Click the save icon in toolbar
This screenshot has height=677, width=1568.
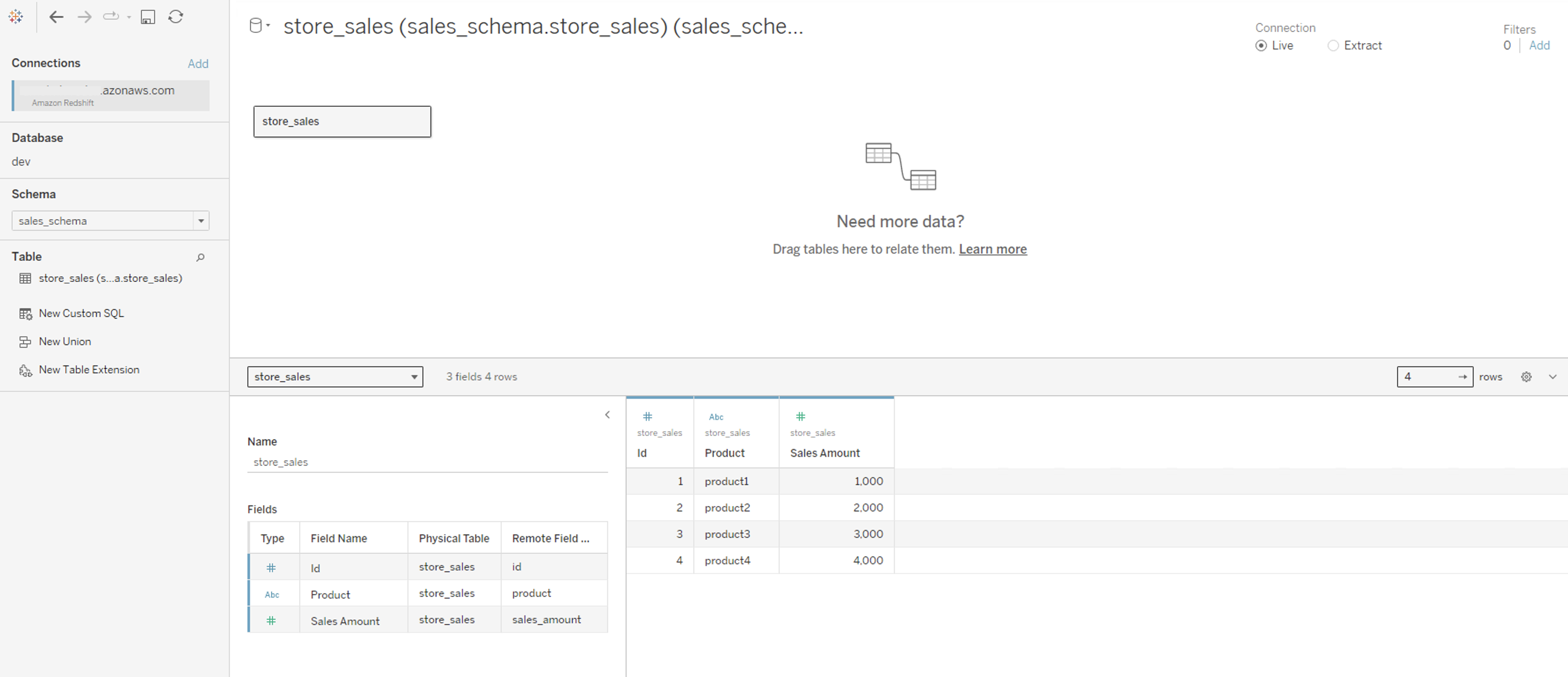148,17
